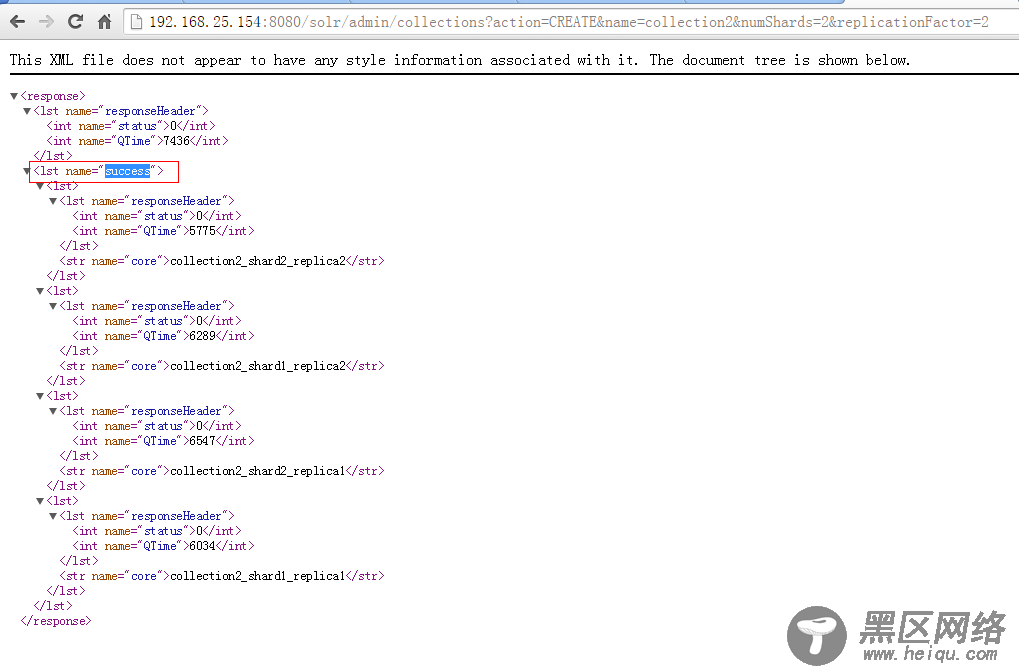The height and width of the screenshot is (671, 1019).
Task: Click the QTime value 5775
Action: (x=202, y=231)
